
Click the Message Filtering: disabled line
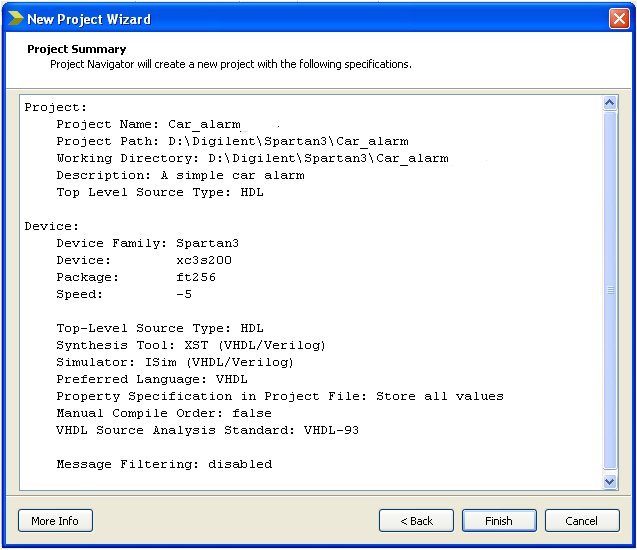pos(164,464)
